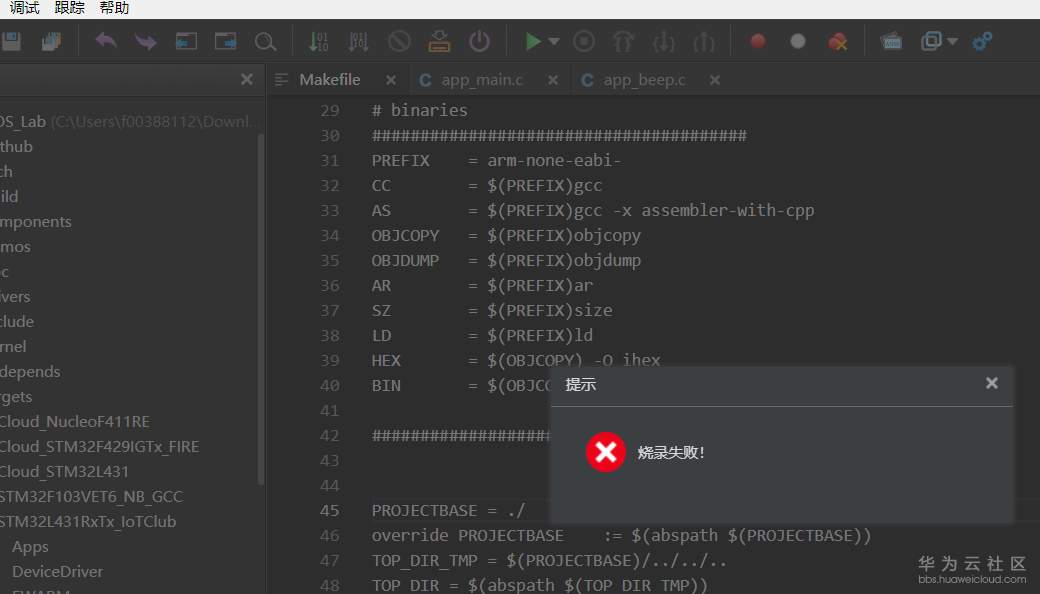The image size is (1040, 594).
Task: Click the Step Into debug icon
Action: click(663, 41)
